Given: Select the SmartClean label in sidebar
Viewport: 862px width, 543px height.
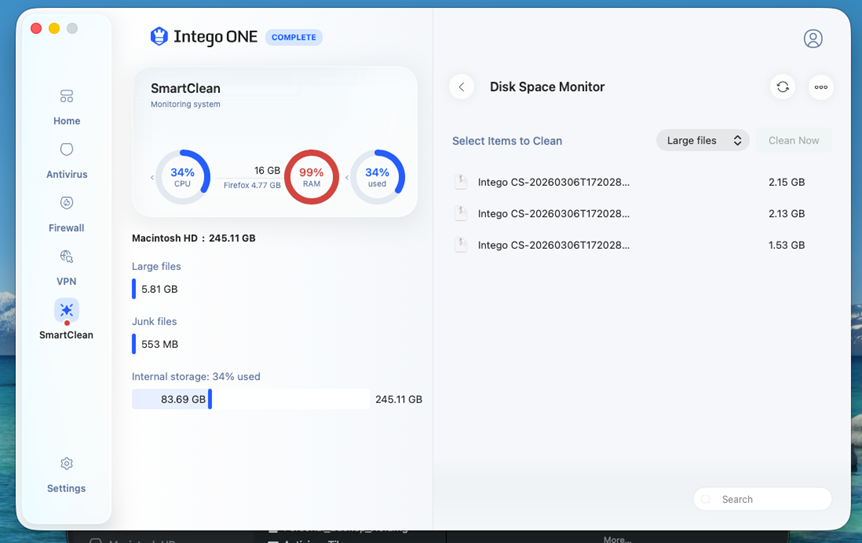Looking at the screenshot, I should tap(67, 335).
